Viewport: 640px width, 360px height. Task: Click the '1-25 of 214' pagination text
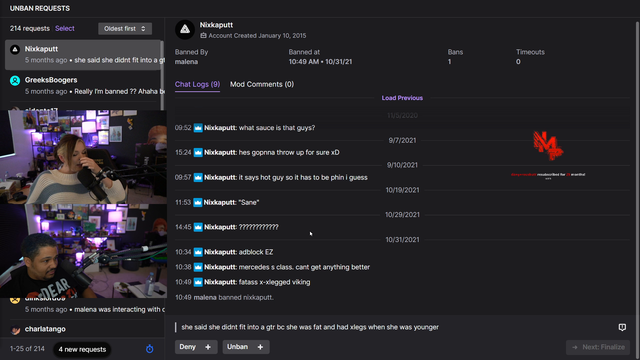27,349
